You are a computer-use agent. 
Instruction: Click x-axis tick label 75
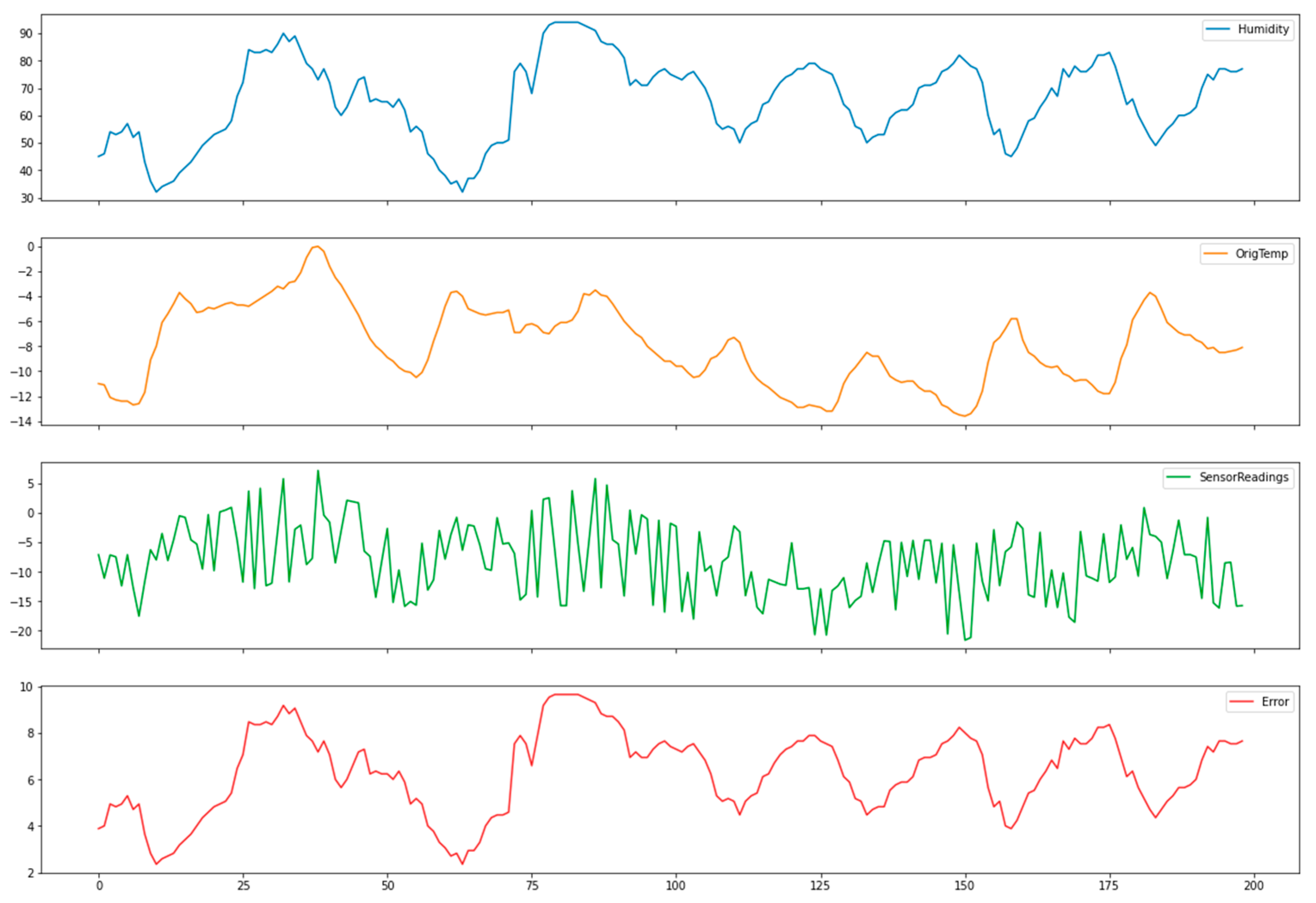click(532, 885)
